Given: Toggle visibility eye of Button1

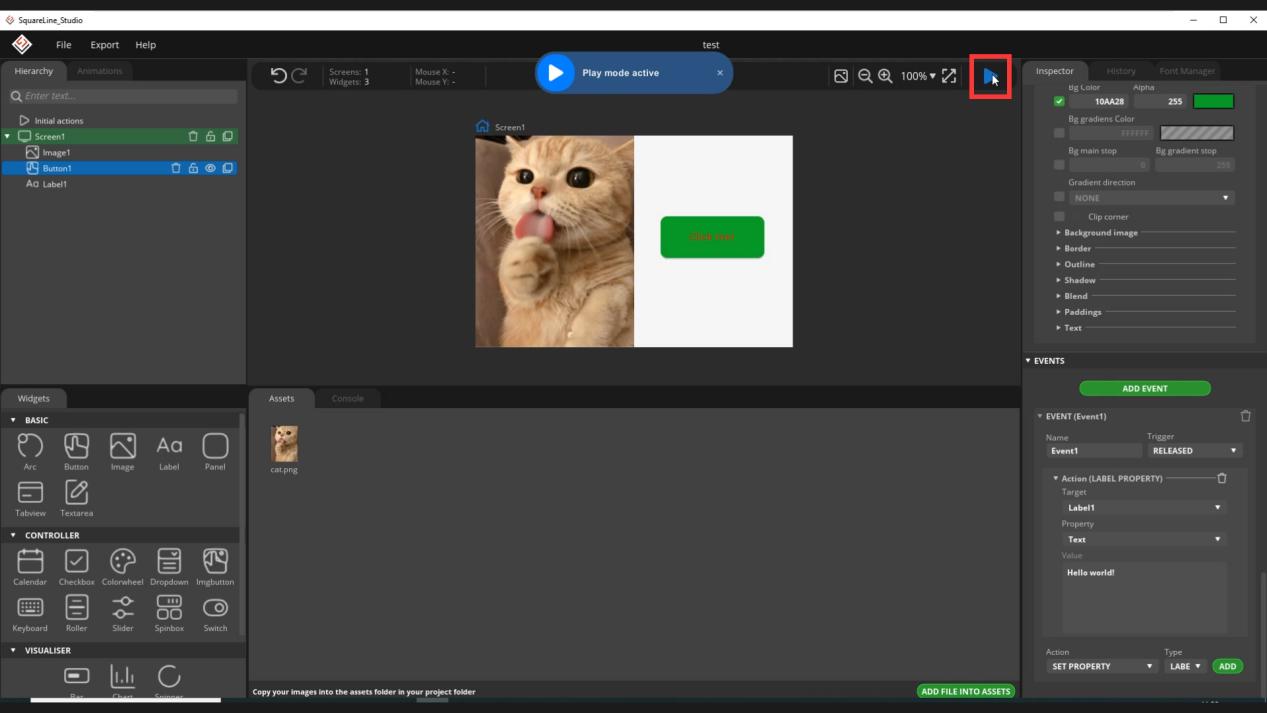Looking at the screenshot, I should click(210, 168).
